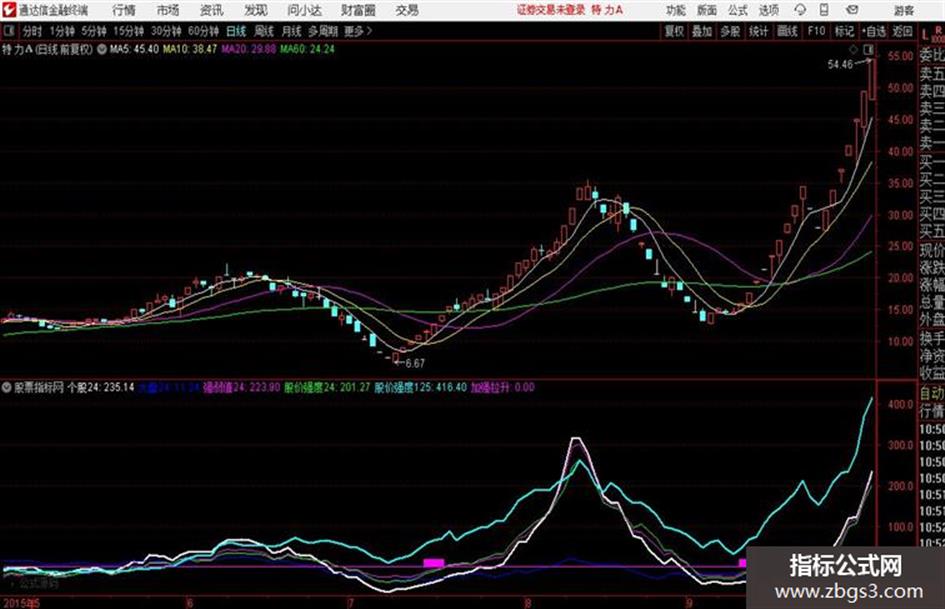Click the 股价强度125: 416.40 indicator value
945x609 pixels.
(421, 387)
